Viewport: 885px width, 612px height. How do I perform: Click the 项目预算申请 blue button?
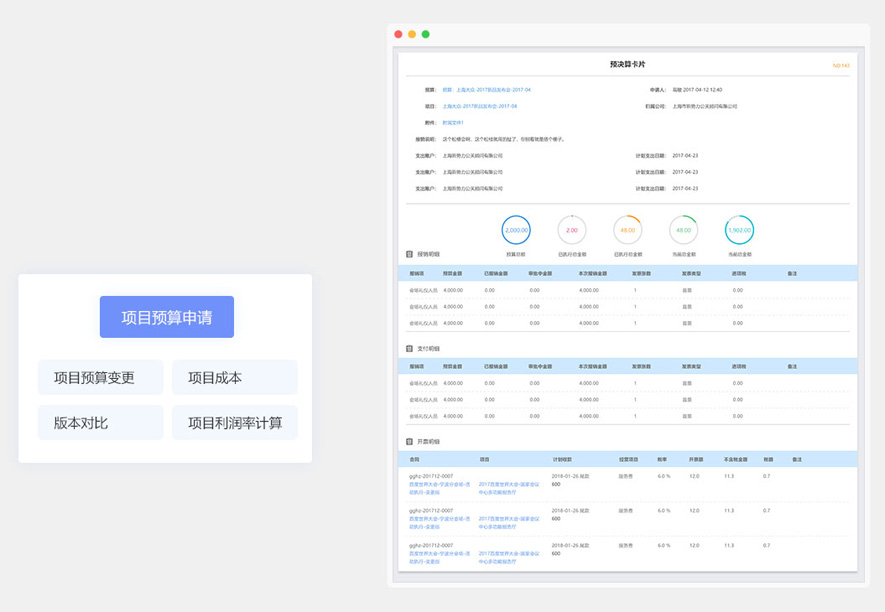(x=166, y=317)
